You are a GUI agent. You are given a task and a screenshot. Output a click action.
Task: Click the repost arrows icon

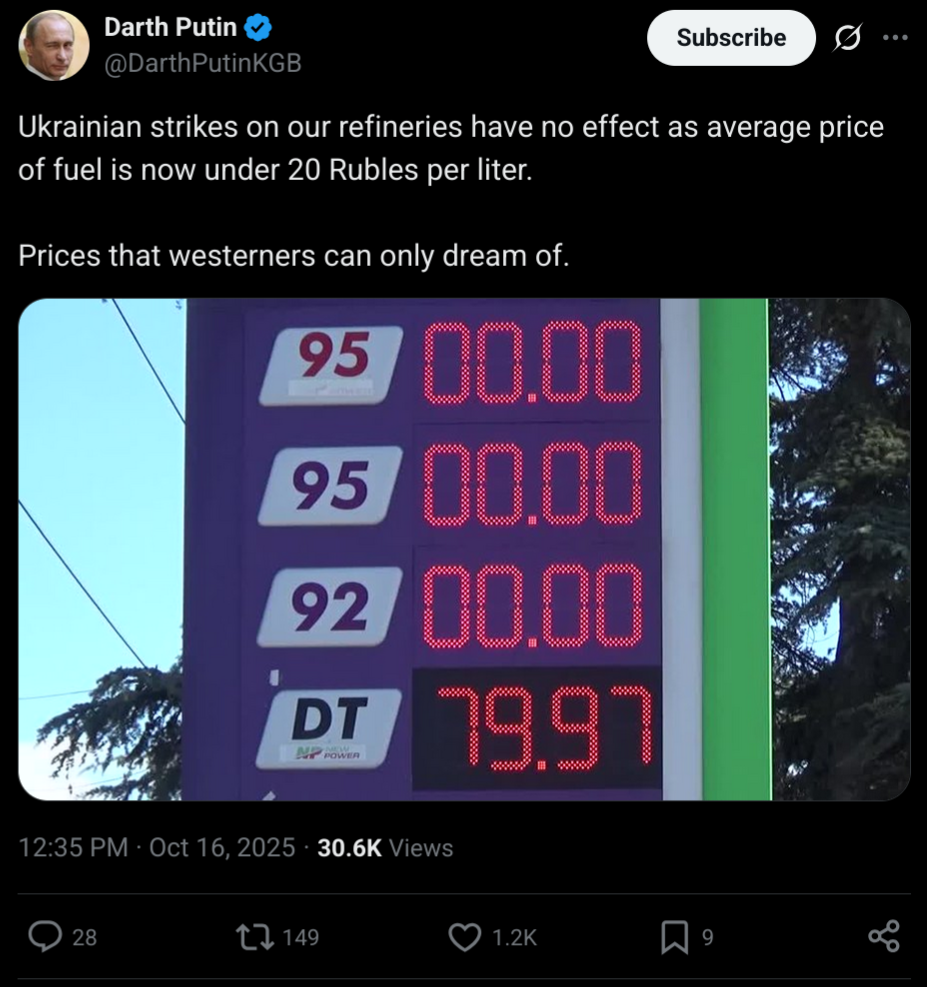[248, 936]
